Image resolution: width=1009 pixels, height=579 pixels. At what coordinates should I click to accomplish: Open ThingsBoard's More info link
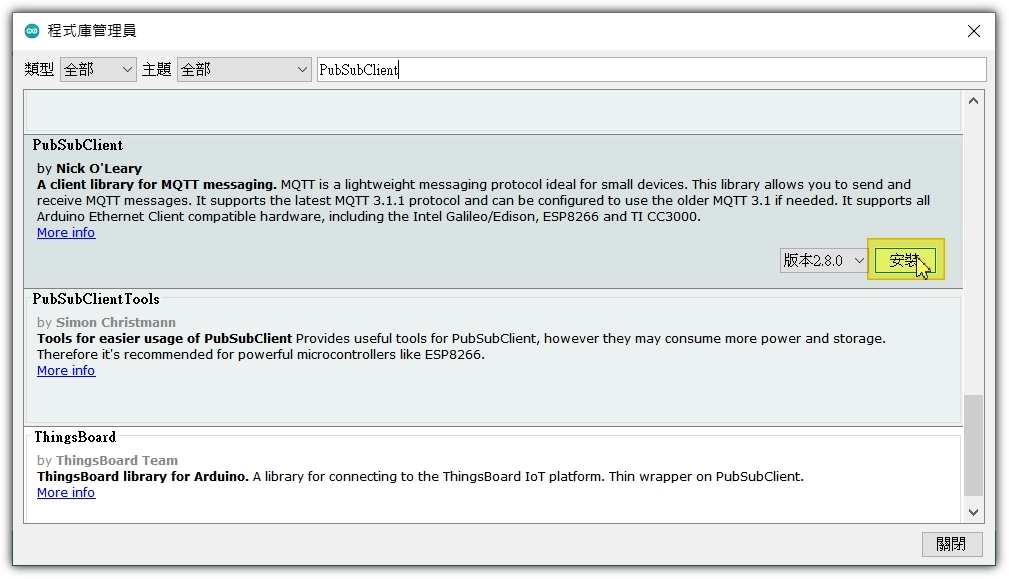66,493
